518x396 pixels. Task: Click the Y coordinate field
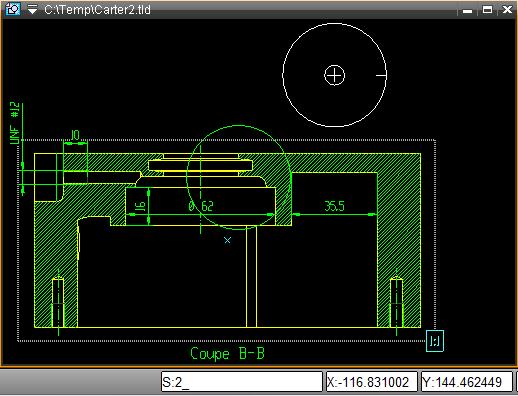click(466, 382)
